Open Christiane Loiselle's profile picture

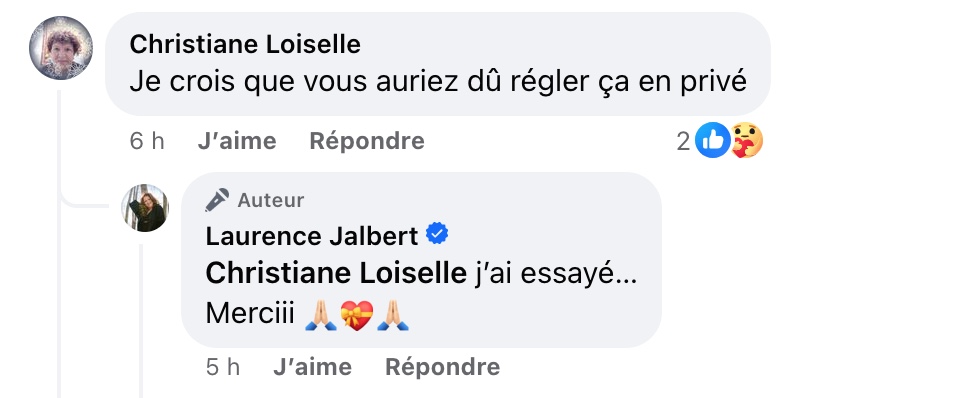[61, 48]
